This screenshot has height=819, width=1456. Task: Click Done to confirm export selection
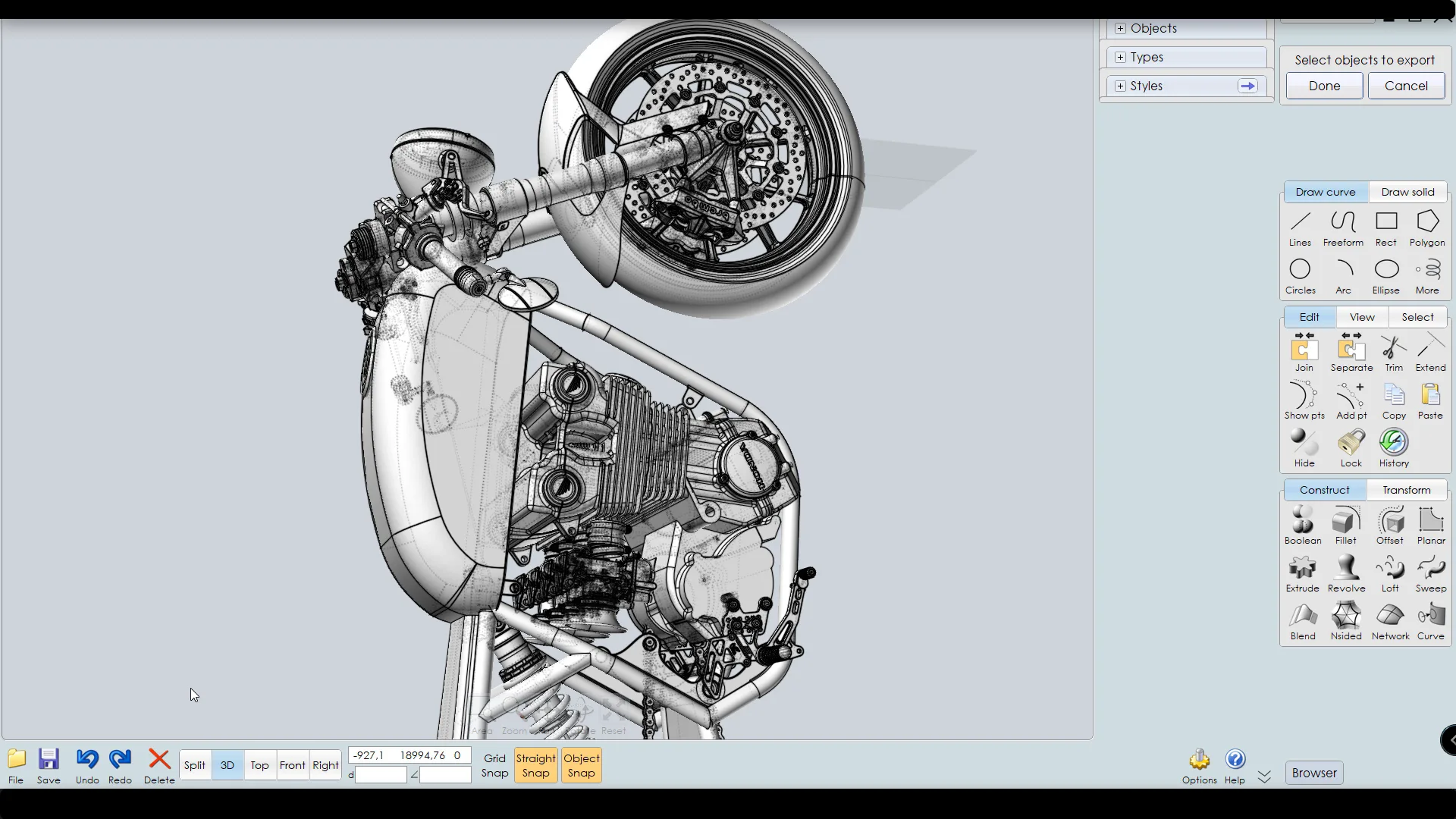(1324, 86)
